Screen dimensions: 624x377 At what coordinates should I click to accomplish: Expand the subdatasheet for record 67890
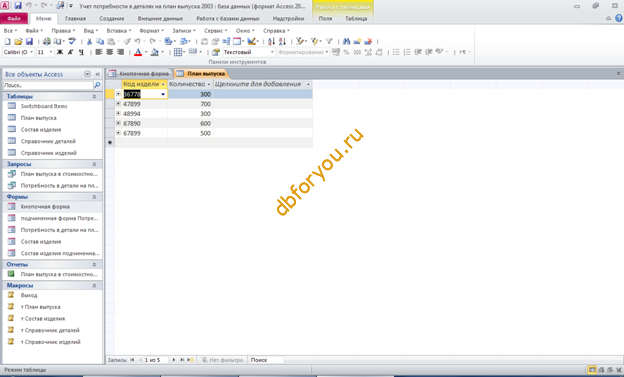pyautogui.click(x=118, y=123)
